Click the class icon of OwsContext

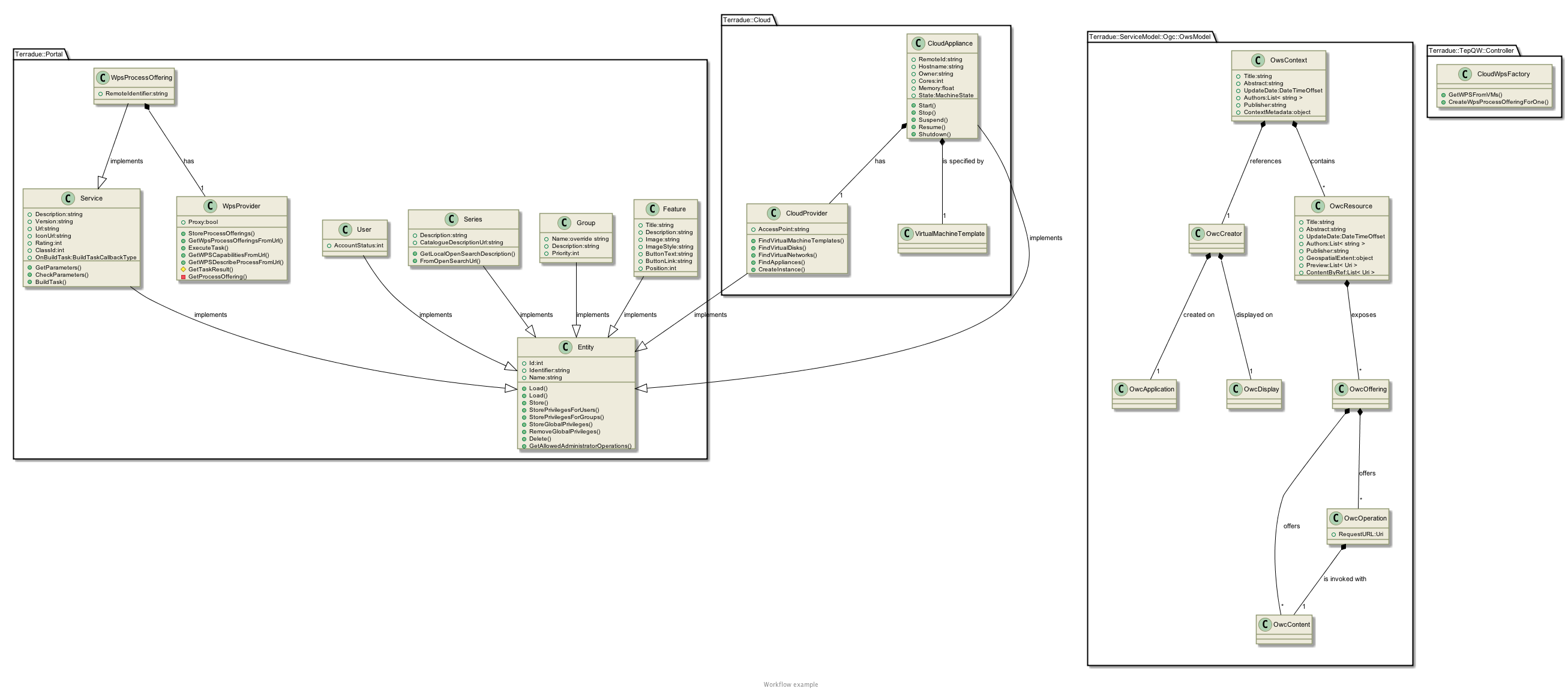tap(1258, 60)
